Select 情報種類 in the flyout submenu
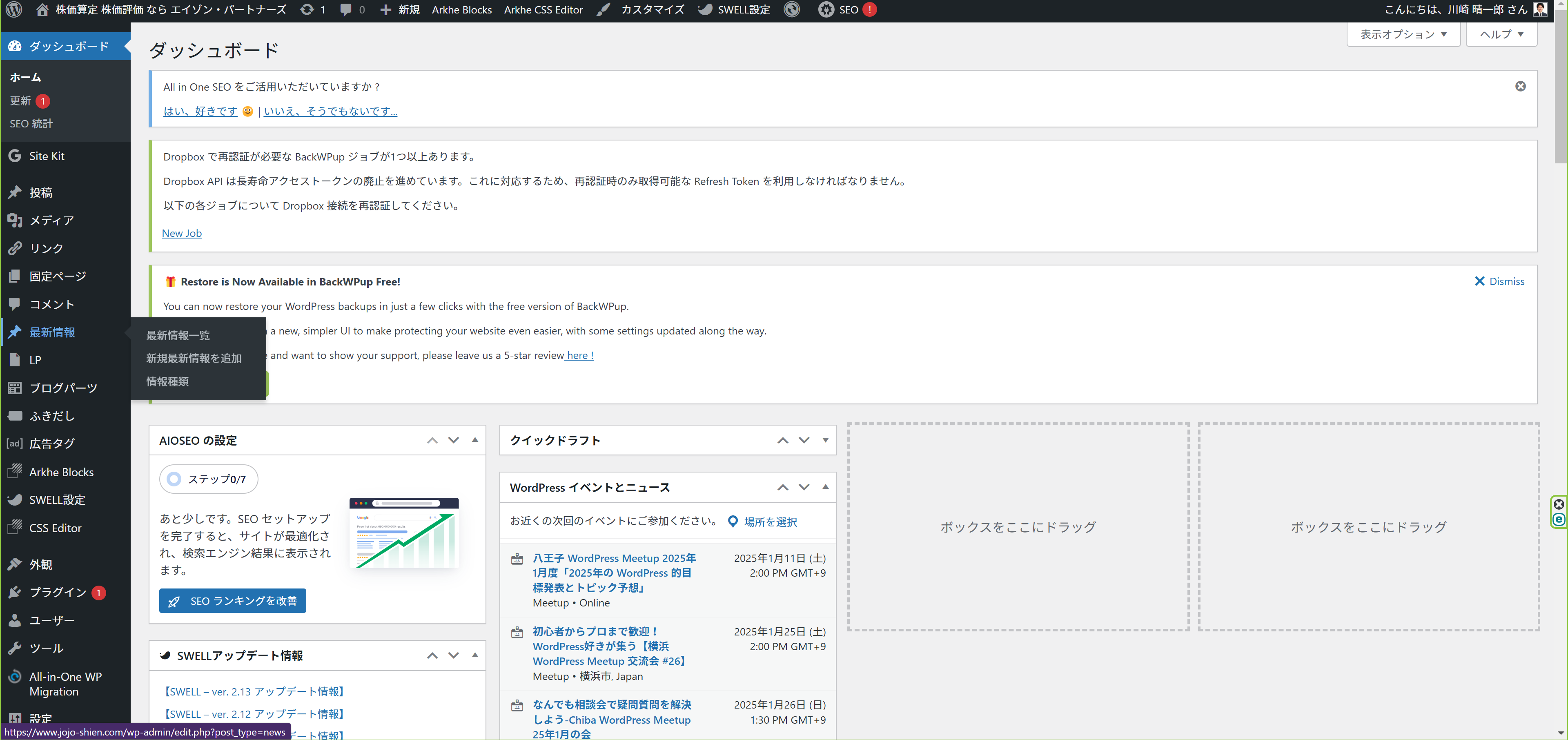This screenshot has width=1568, height=740. 167,381
